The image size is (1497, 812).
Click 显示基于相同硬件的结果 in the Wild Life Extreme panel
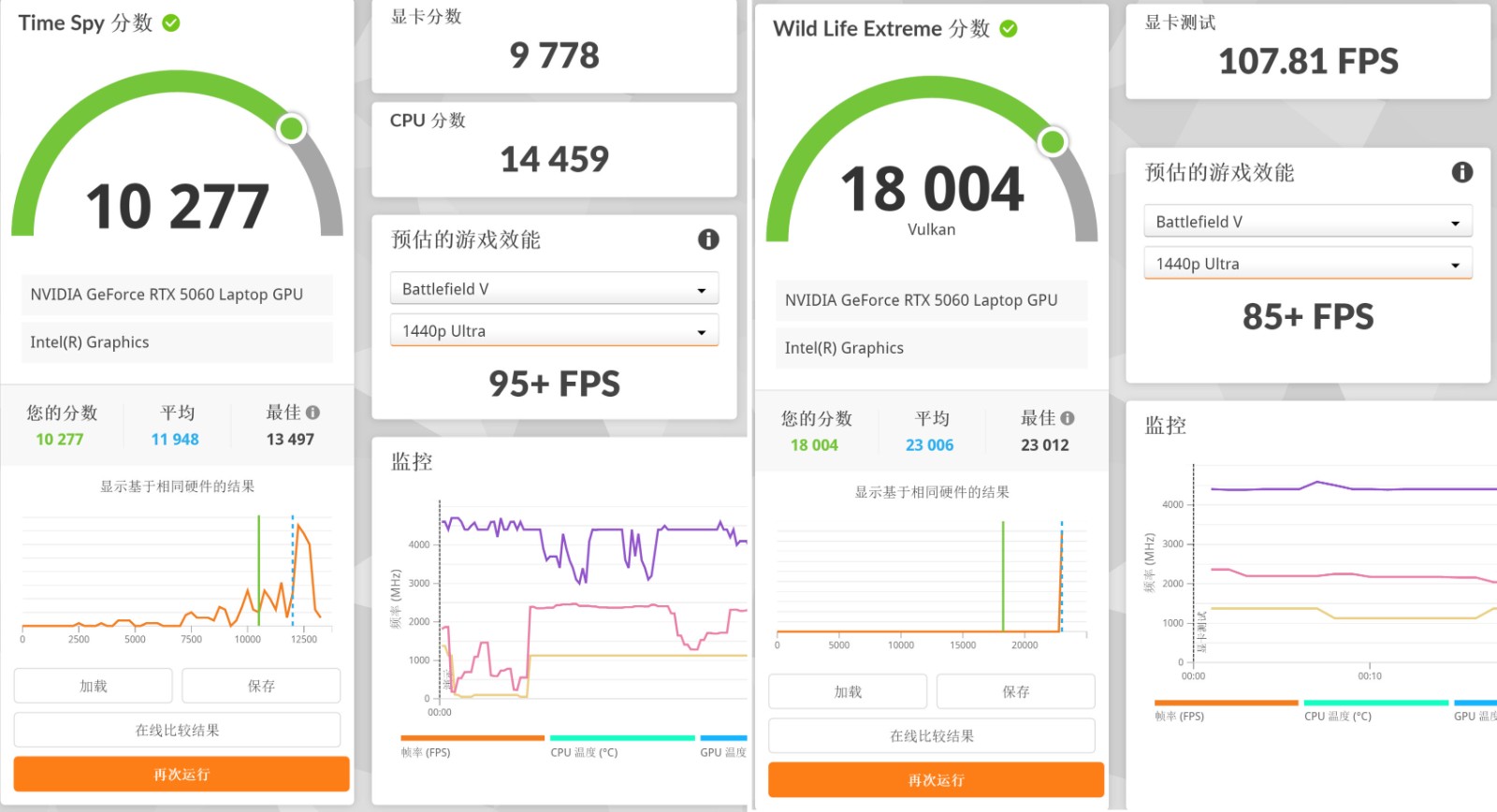coord(932,492)
